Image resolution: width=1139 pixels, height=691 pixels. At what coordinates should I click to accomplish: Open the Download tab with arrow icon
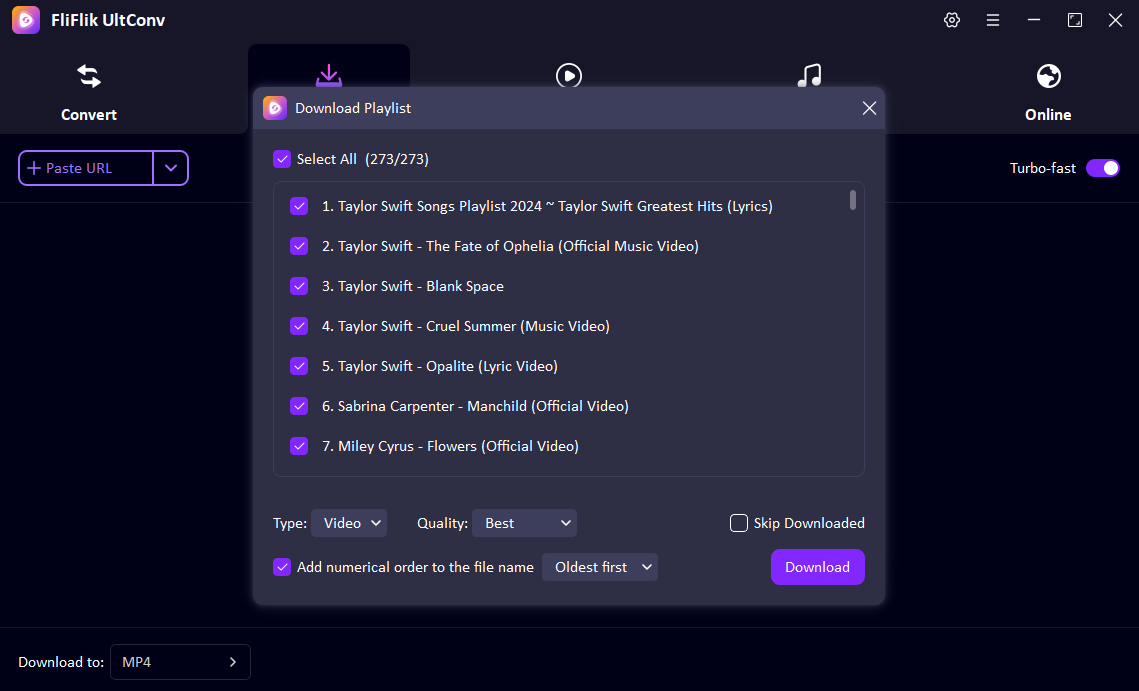coord(328,75)
